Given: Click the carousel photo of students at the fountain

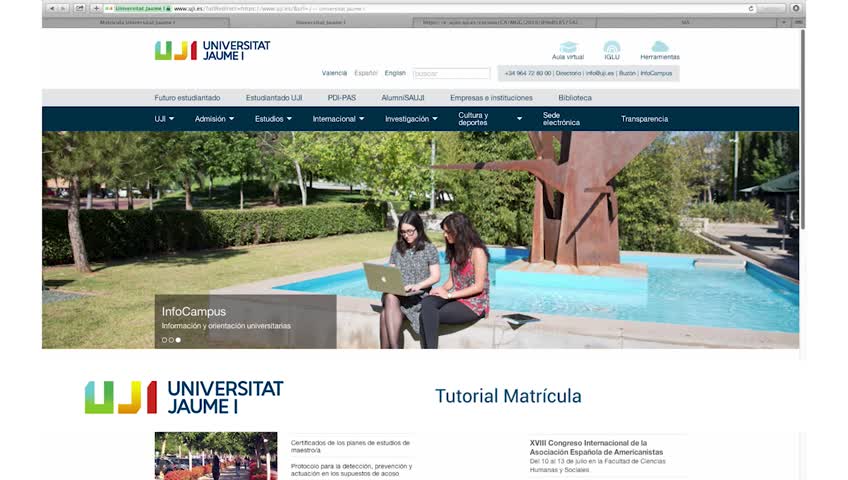Looking at the screenshot, I should pos(421,240).
